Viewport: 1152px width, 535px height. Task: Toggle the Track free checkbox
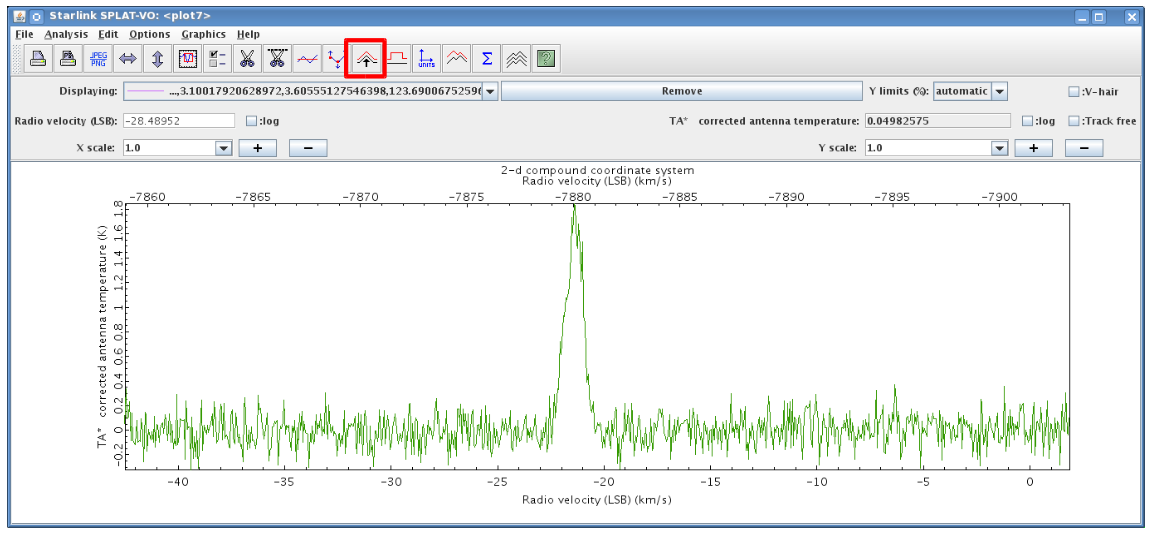[1074, 121]
